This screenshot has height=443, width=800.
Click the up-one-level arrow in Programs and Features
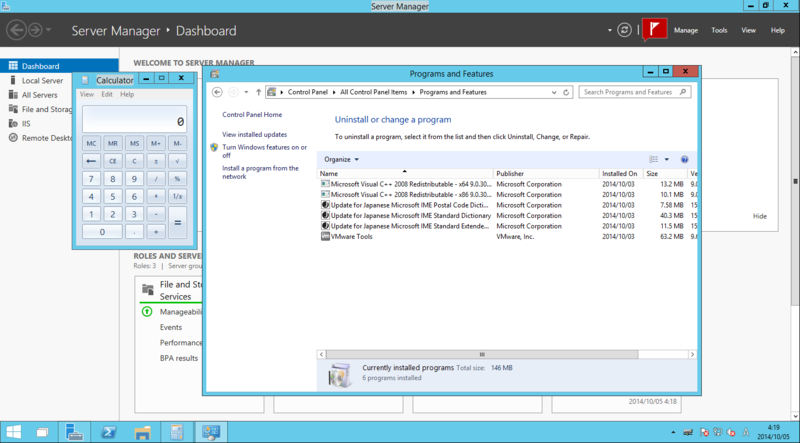coord(259,92)
